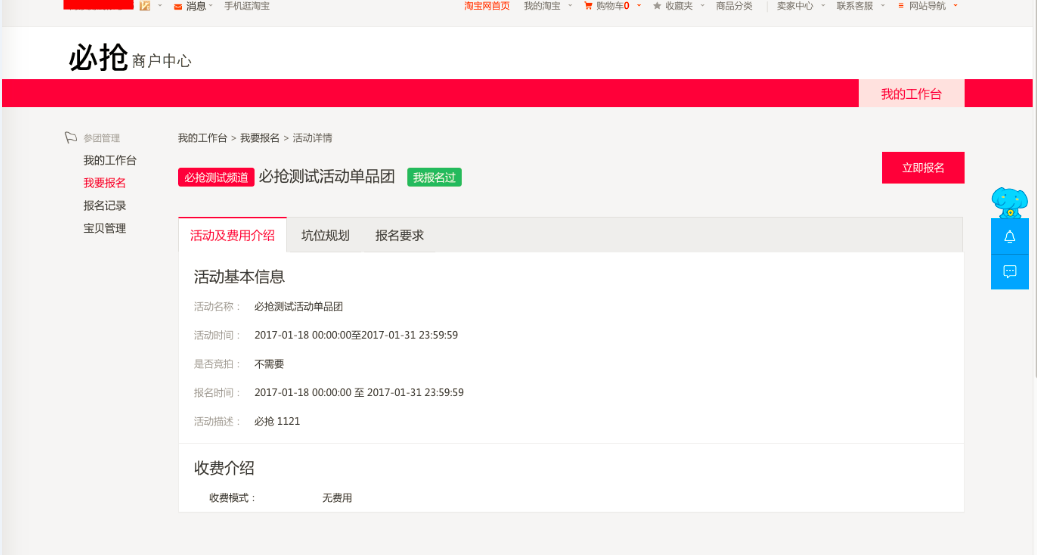Click the bell notification icon

(1009, 236)
